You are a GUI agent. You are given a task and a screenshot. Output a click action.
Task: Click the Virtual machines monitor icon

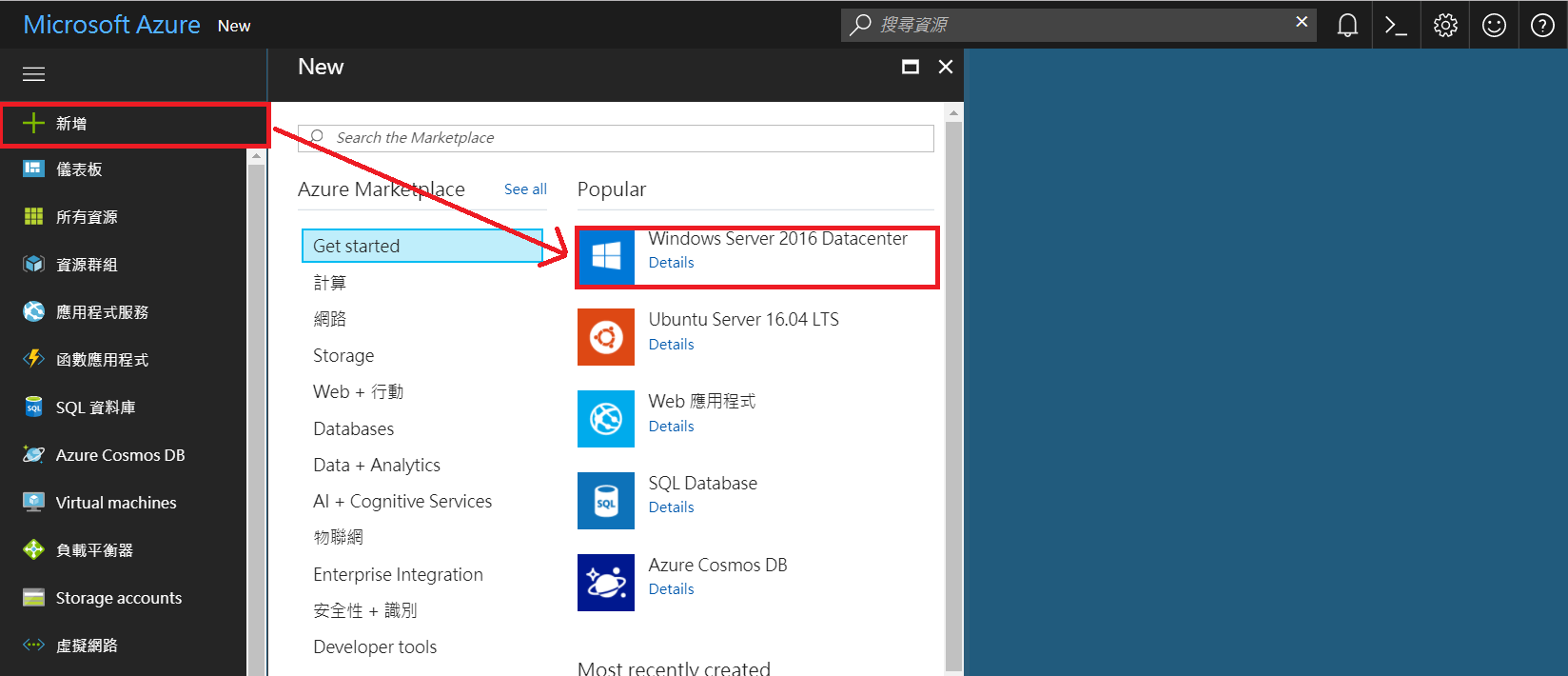click(33, 502)
